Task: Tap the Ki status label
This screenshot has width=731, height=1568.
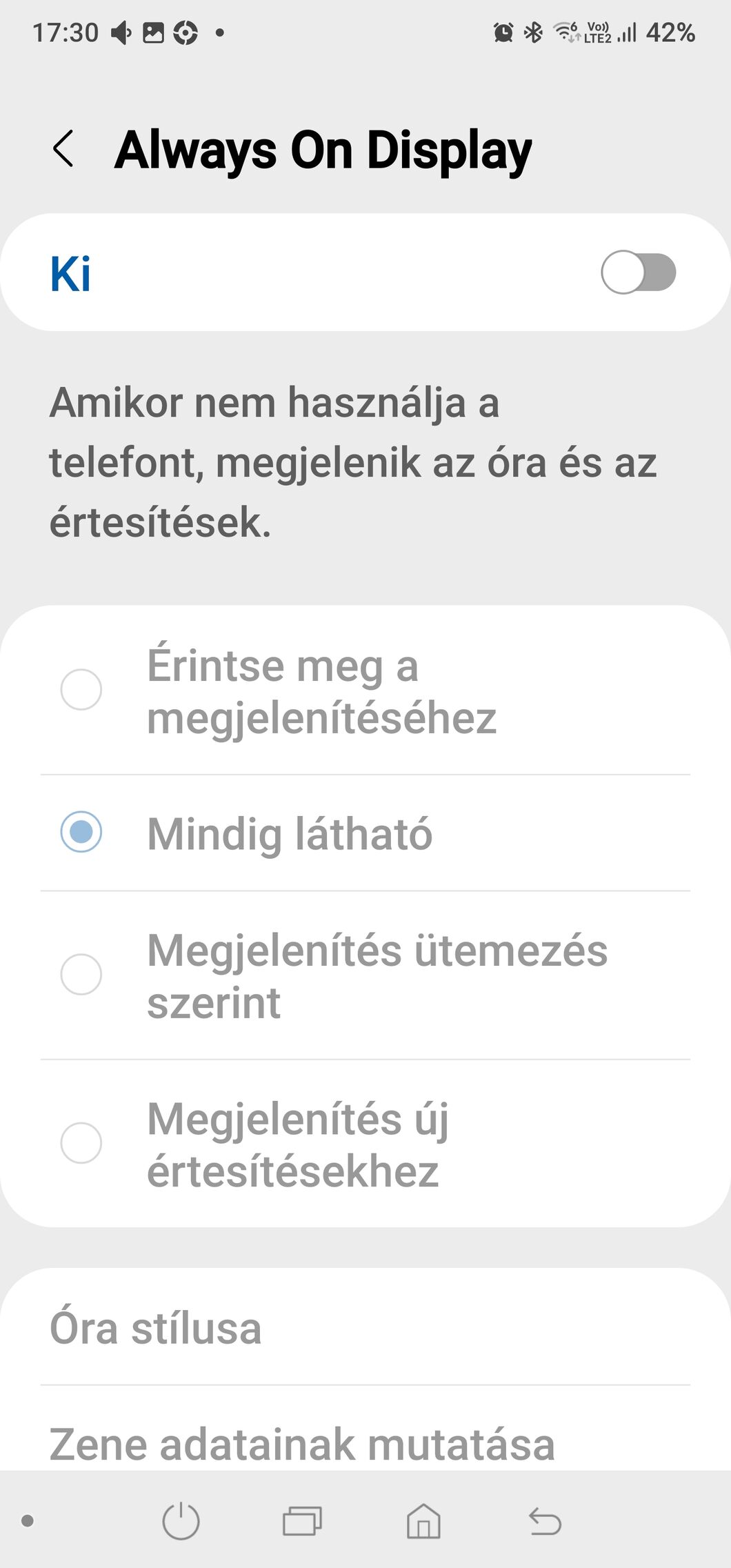Action: pyautogui.click(x=70, y=274)
